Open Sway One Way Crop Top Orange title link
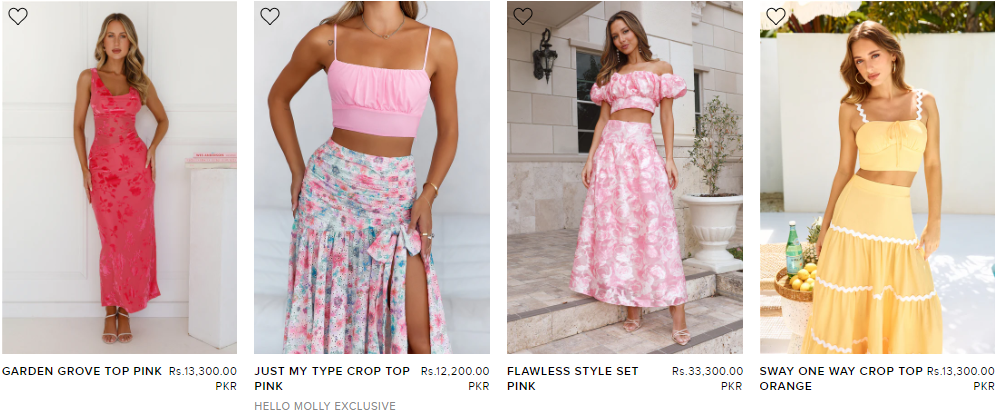 [x=841, y=379]
